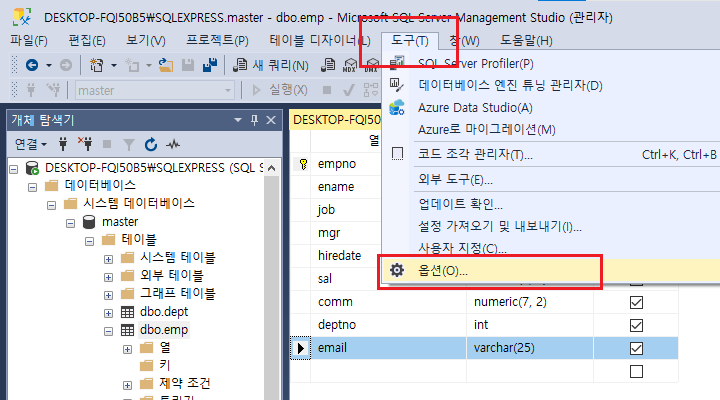Open the 편집(E) menu

click(x=87, y=41)
